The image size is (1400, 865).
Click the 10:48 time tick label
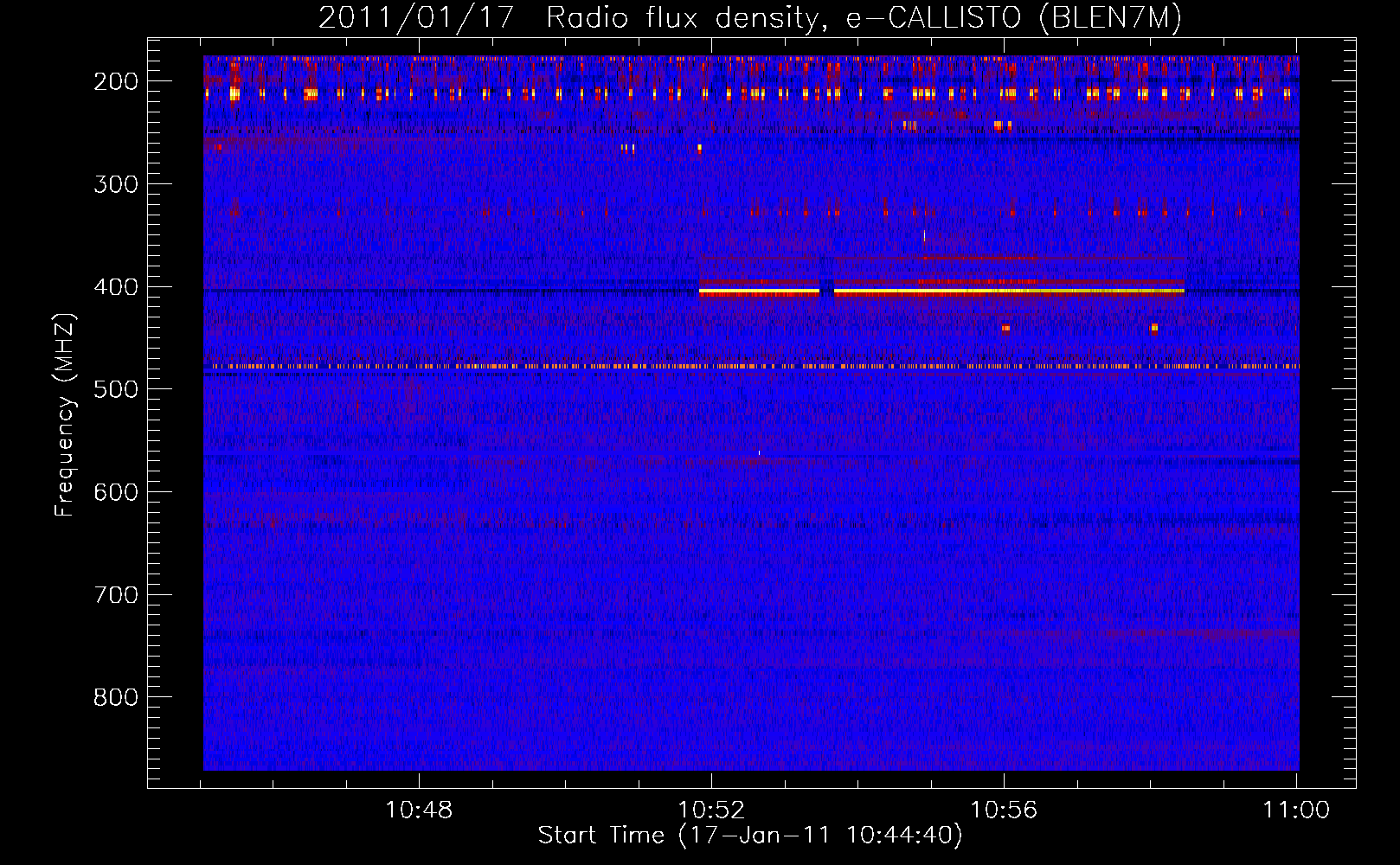[419, 810]
